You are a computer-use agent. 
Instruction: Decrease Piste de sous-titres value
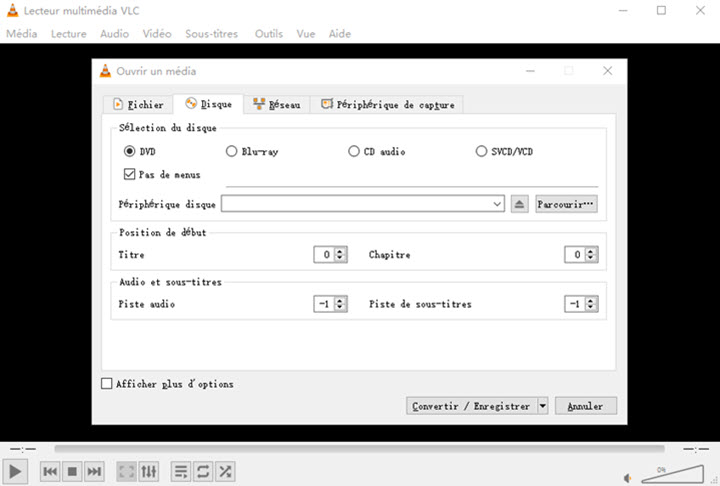591,308
